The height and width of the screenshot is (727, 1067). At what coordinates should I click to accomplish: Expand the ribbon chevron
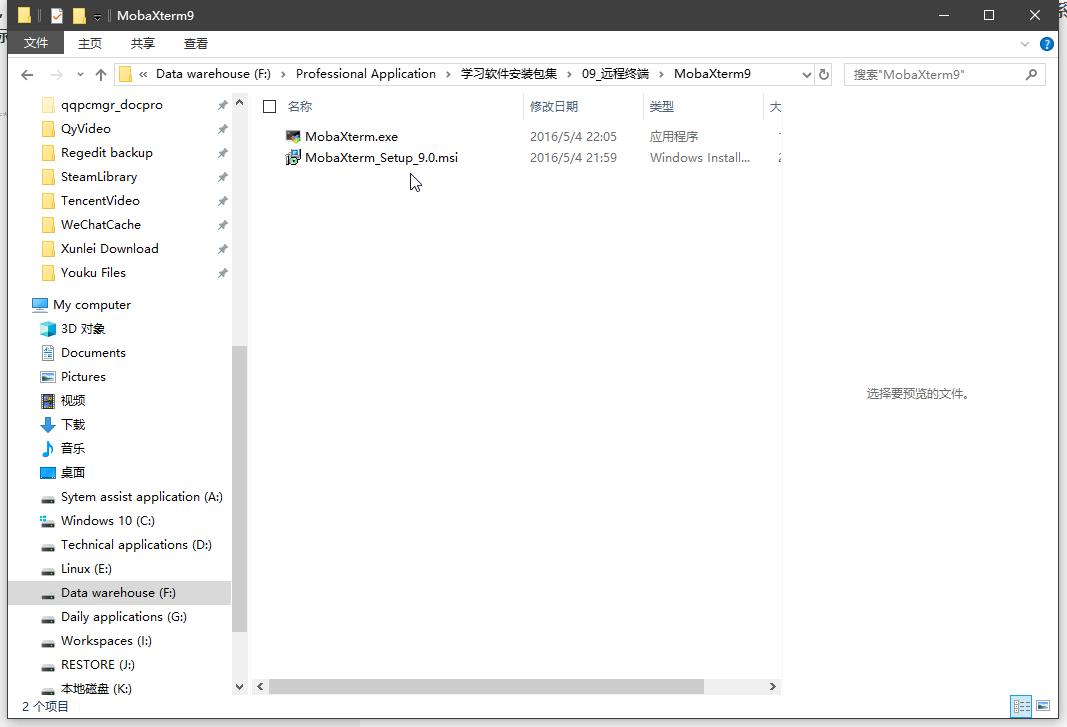click(1025, 44)
